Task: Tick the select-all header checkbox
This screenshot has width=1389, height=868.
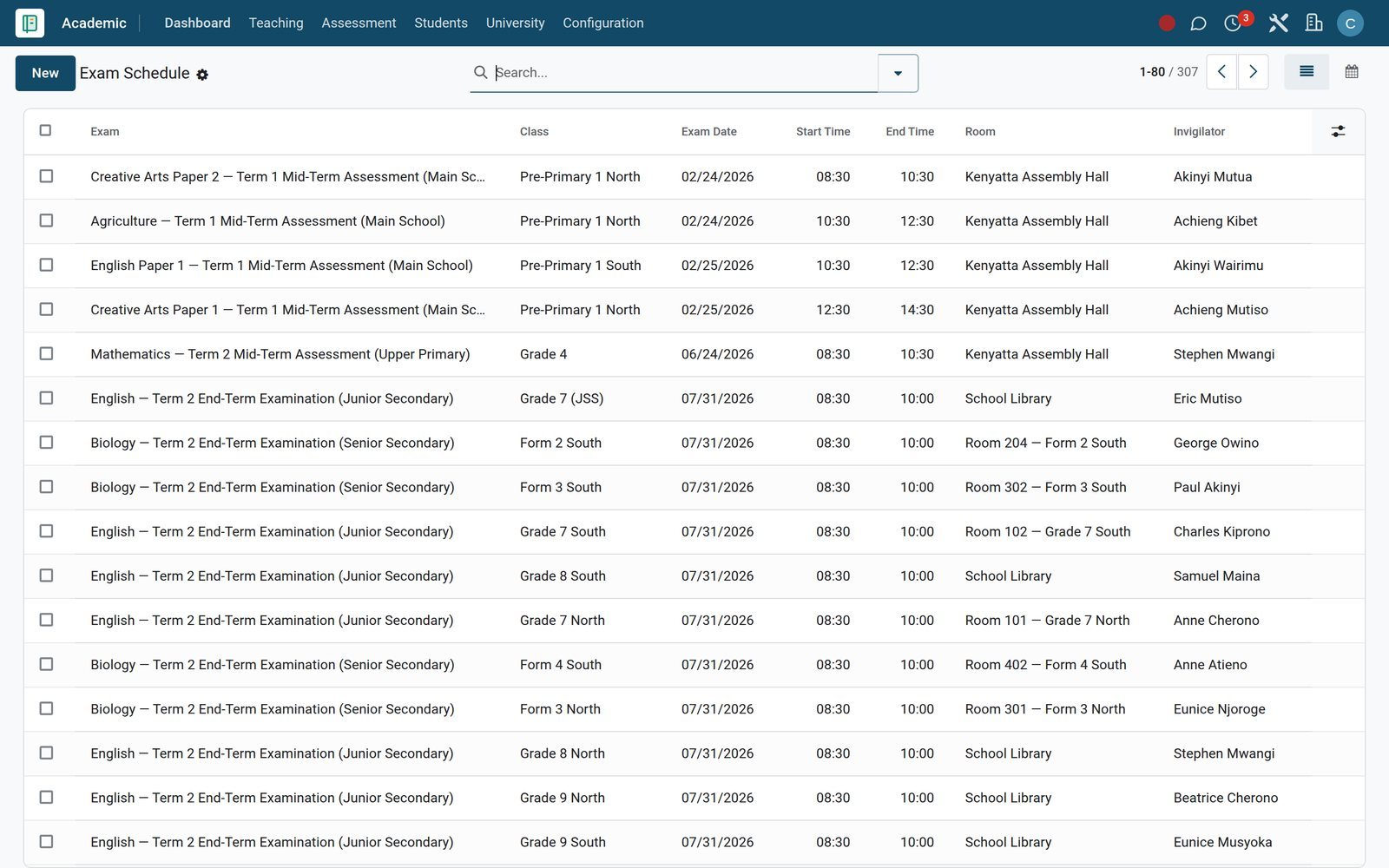Action: 46,130
